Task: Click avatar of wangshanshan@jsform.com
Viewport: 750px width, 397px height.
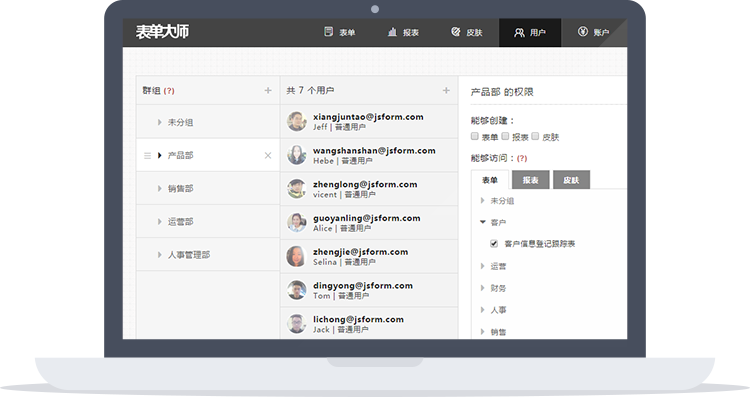Action: coord(297,155)
